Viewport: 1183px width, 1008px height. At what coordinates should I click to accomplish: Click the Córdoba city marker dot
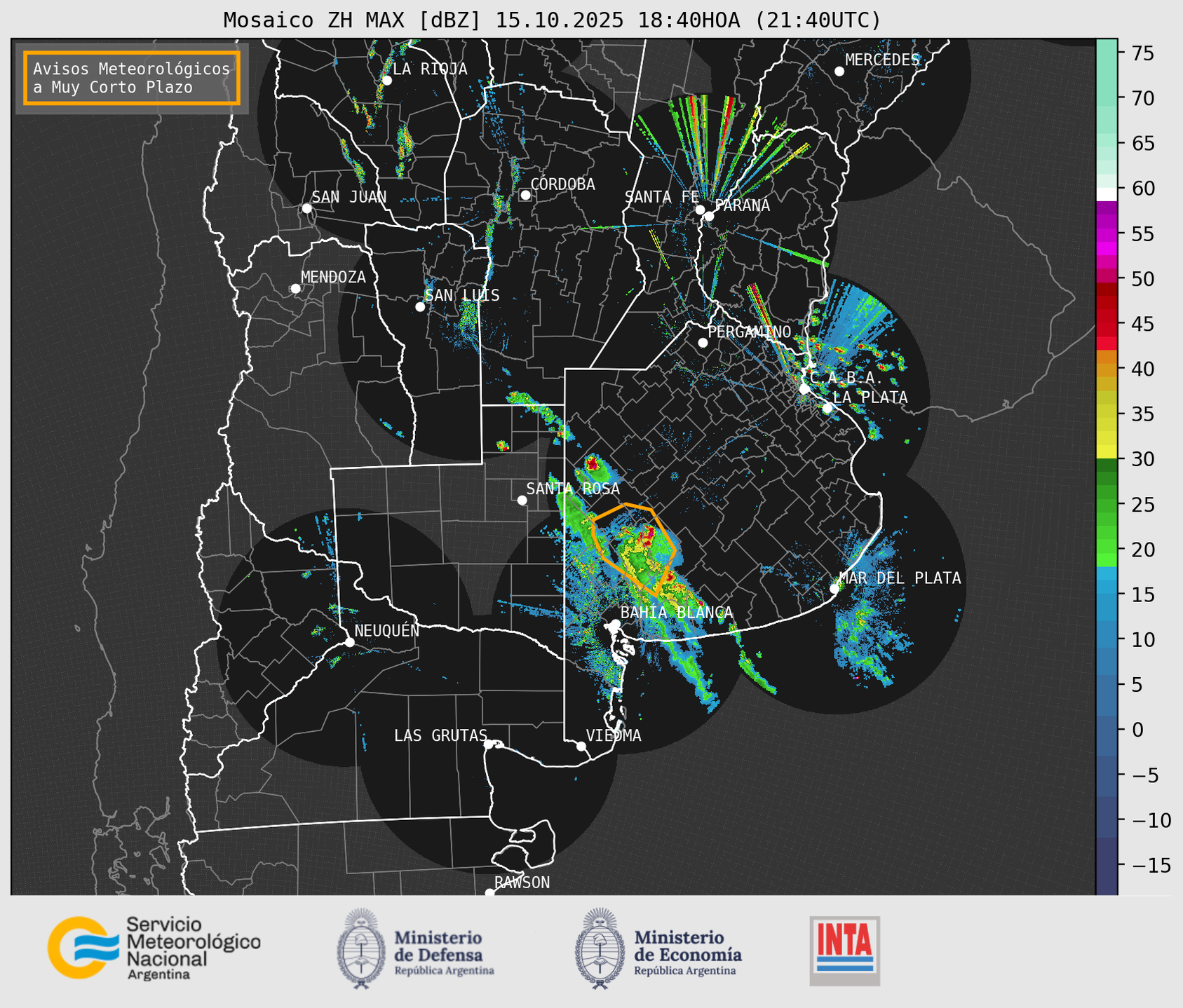click(525, 195)
